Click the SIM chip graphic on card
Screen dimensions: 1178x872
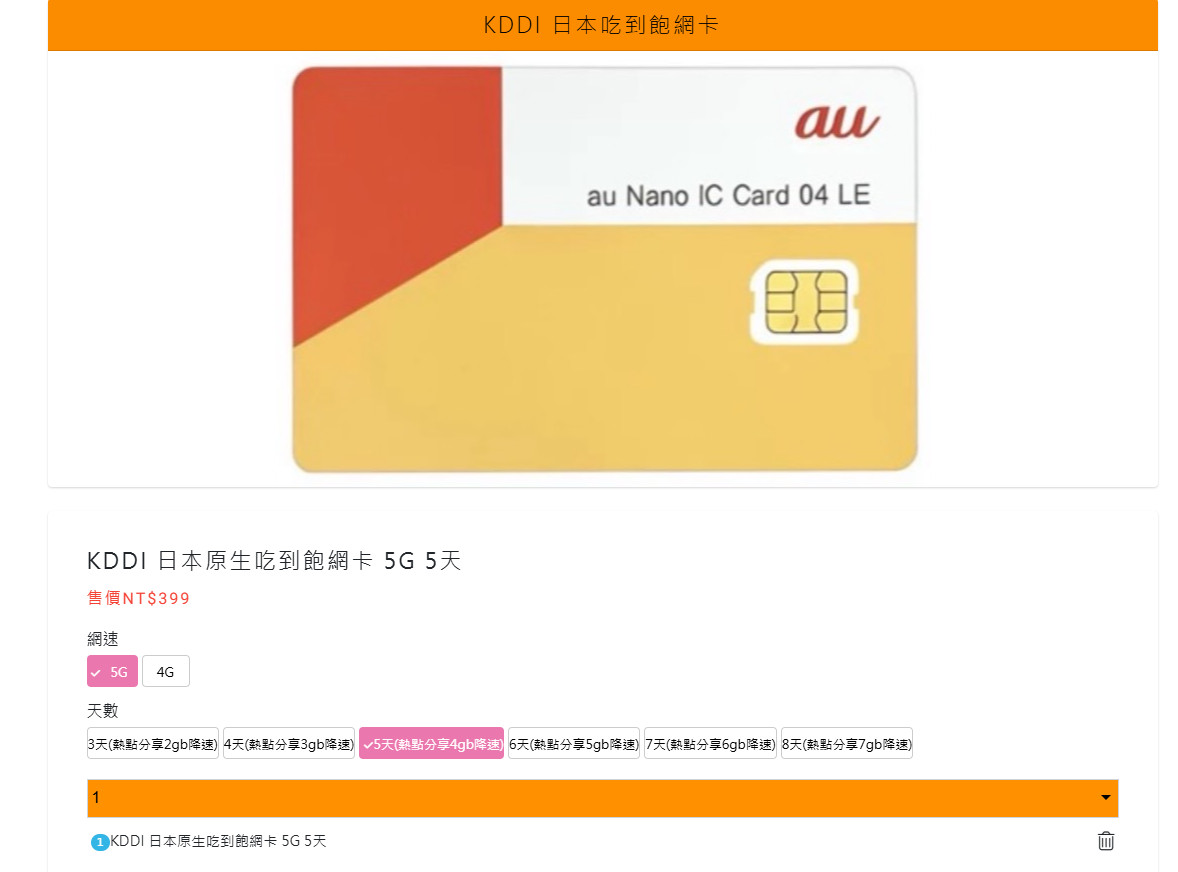coord(805,302)
